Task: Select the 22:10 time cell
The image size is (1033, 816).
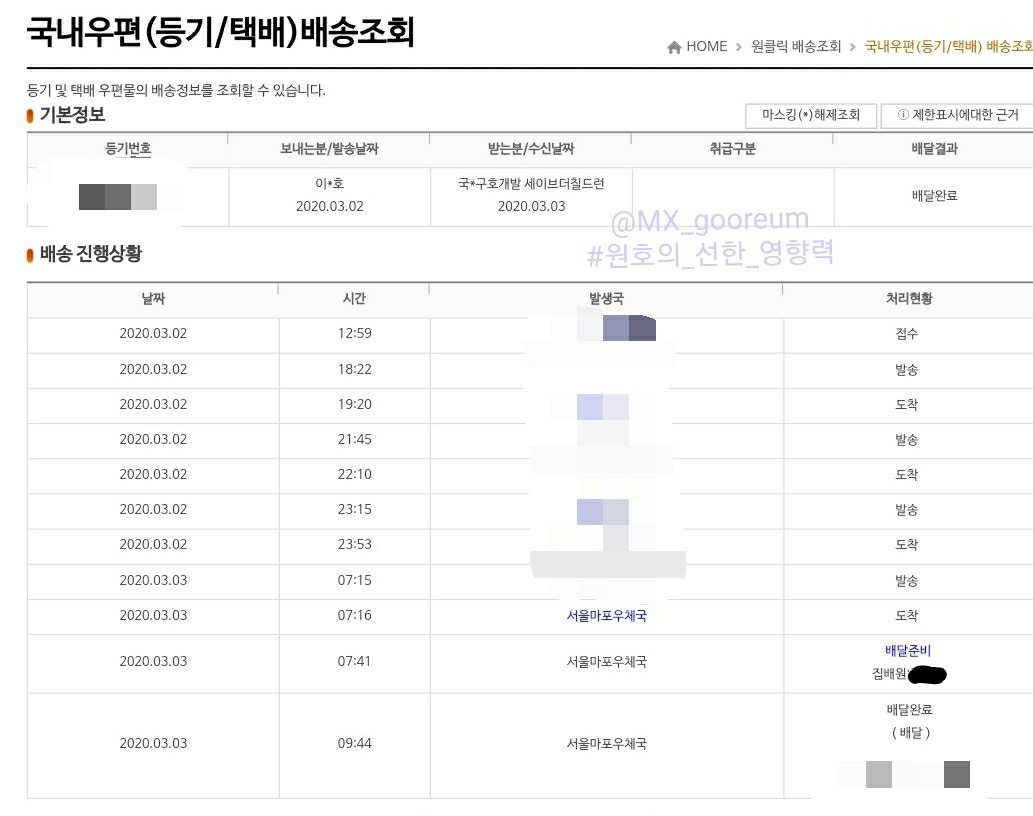Action: [x=354, y=474]
